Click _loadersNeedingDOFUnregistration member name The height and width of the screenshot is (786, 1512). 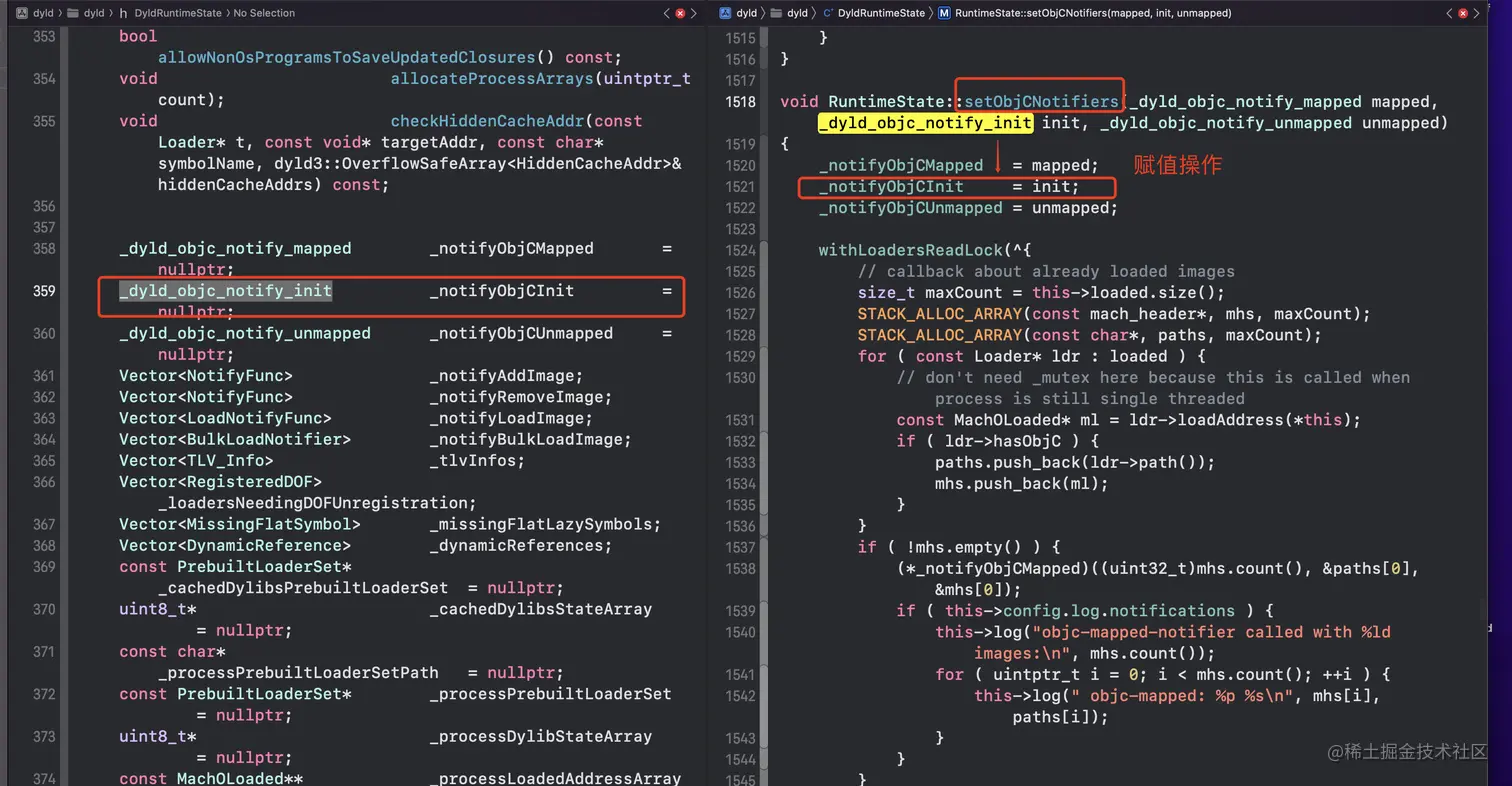click(x=313, y=503)
